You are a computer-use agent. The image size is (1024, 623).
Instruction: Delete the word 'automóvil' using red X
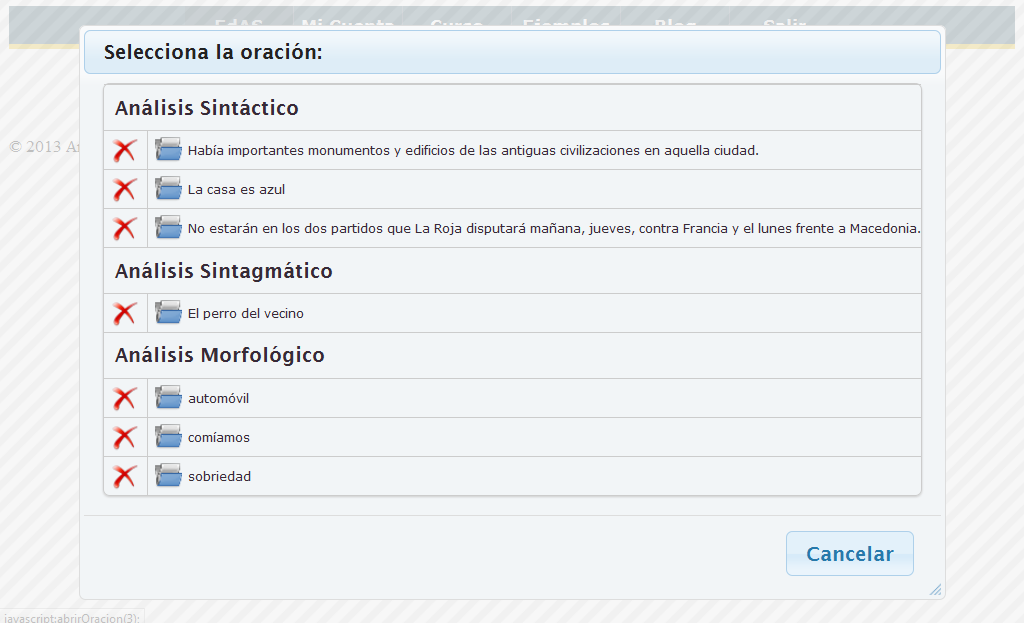pos(124,399)
